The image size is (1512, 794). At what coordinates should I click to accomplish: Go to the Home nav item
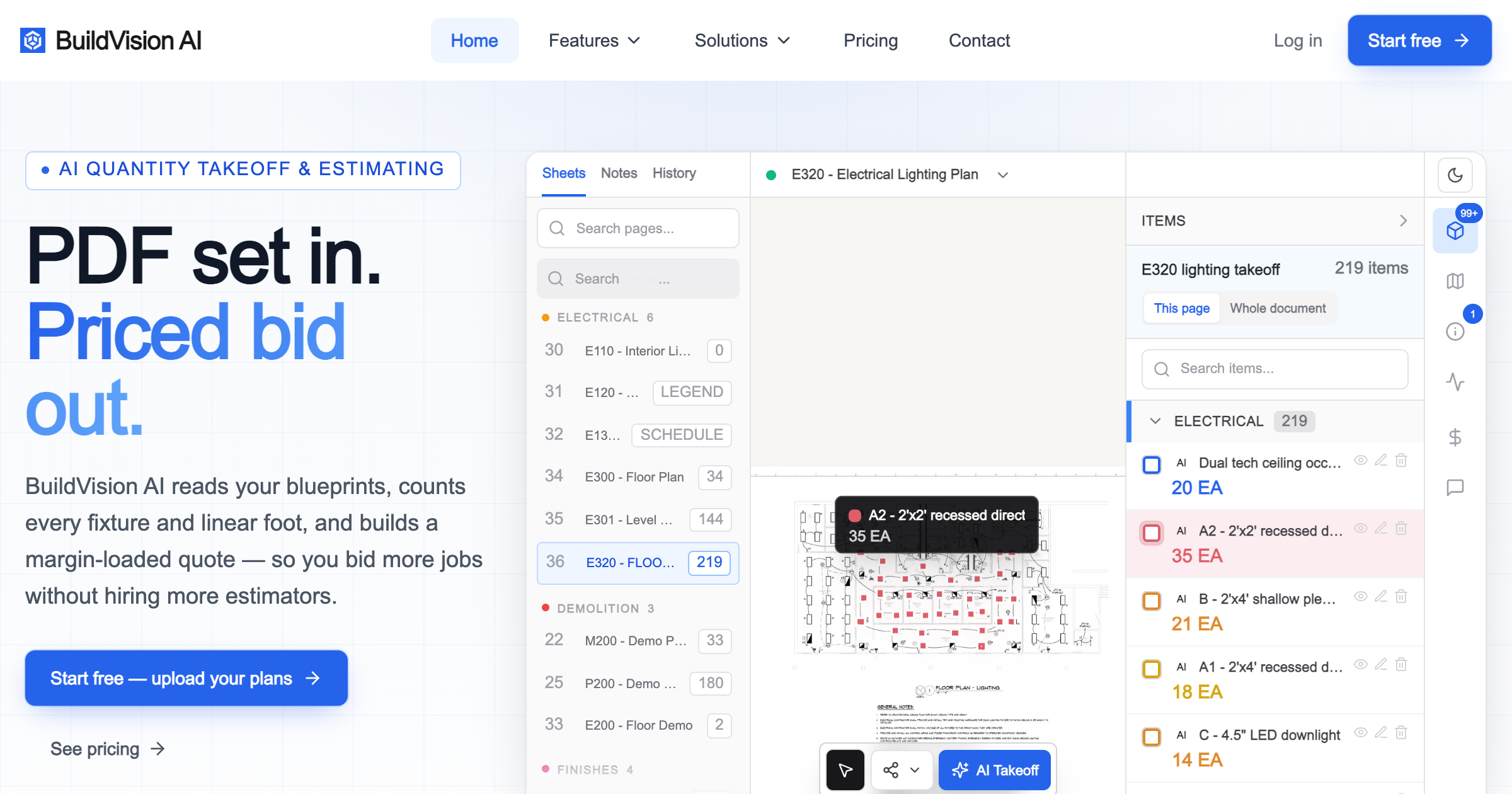point(474,40)
